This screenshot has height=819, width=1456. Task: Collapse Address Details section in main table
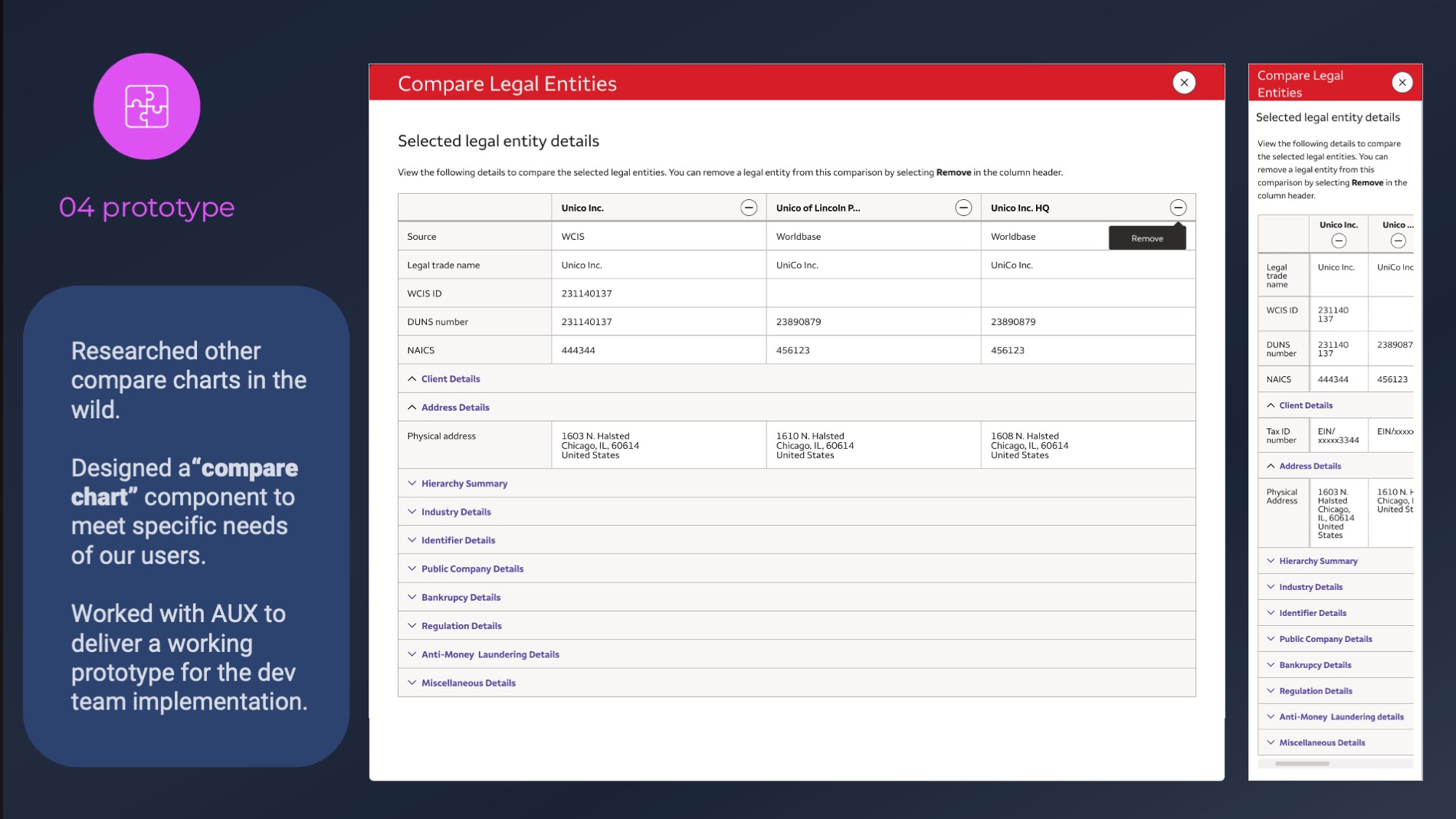(454, 408)
